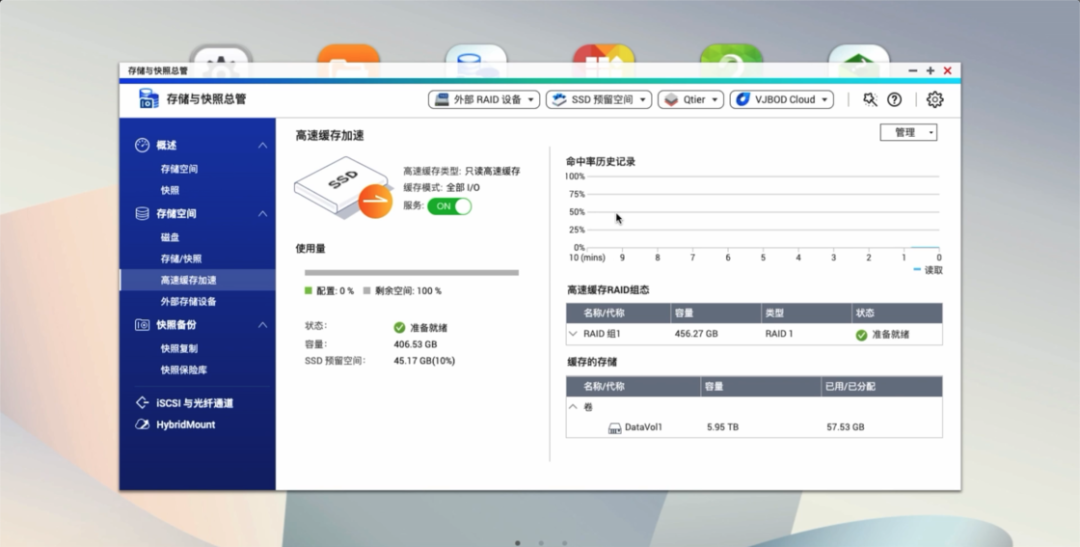Open help via question mark icon
The image size is (1080, 547).
(x=894, y=100)
